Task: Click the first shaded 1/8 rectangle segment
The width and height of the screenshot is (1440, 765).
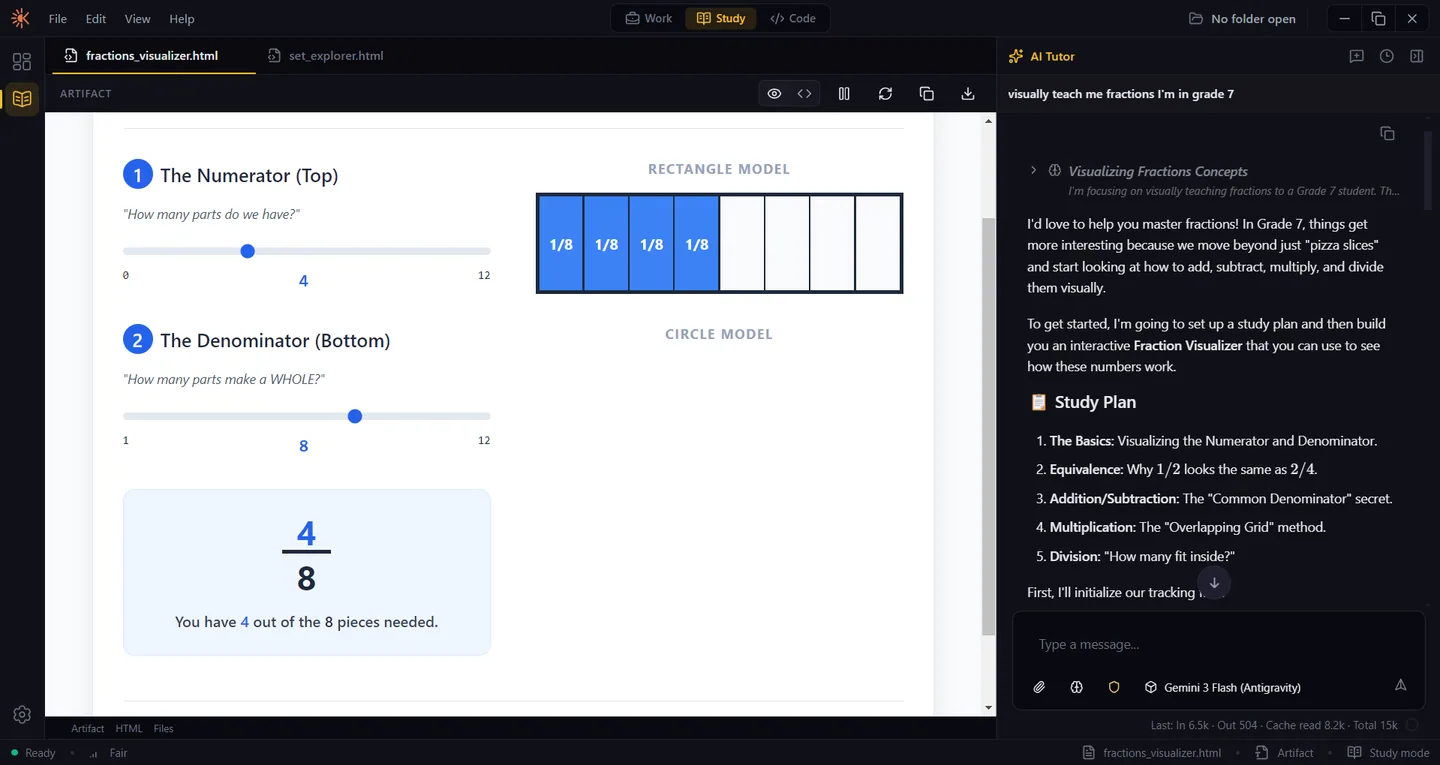Action: (x=561, y=244)
